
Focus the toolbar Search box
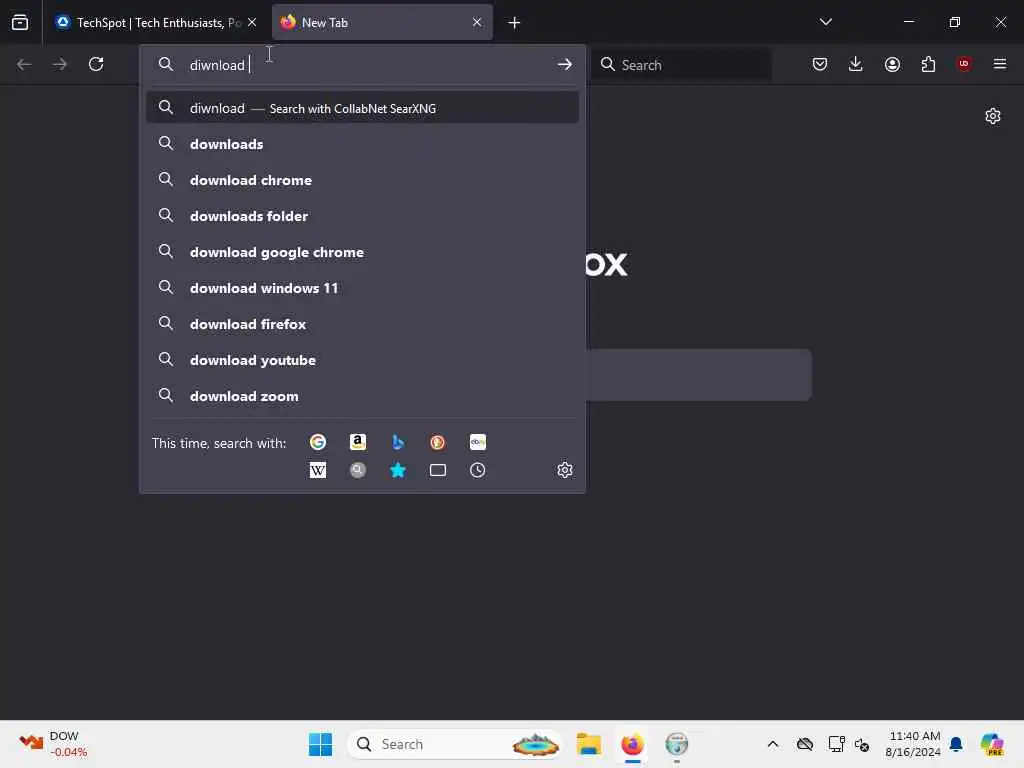681,65
